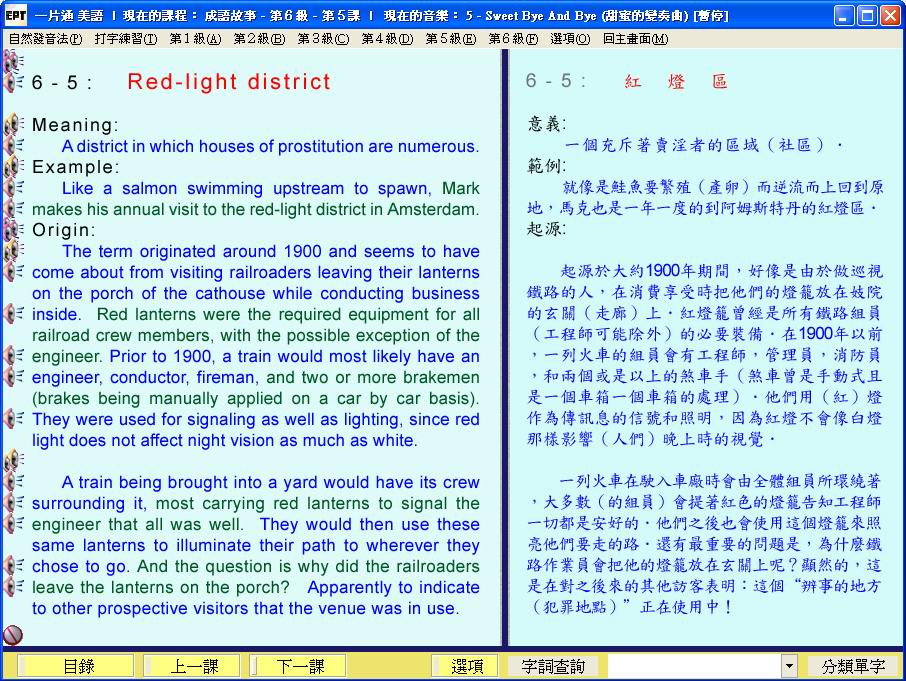This screenshot has height=681, width=906.
Task: Play audio for the Red-light district title
Action: coord(13,82)
